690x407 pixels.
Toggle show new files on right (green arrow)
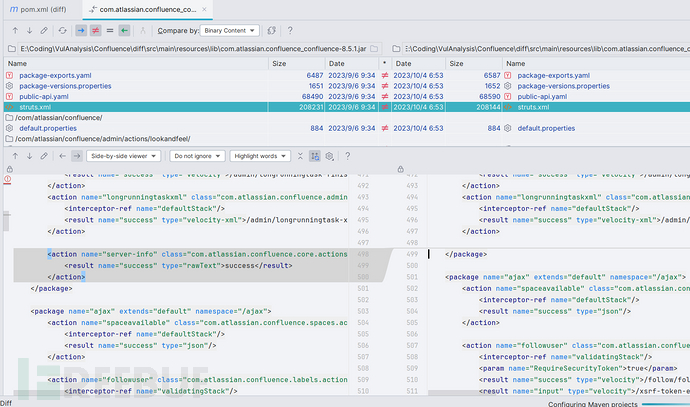pos(124,30)
